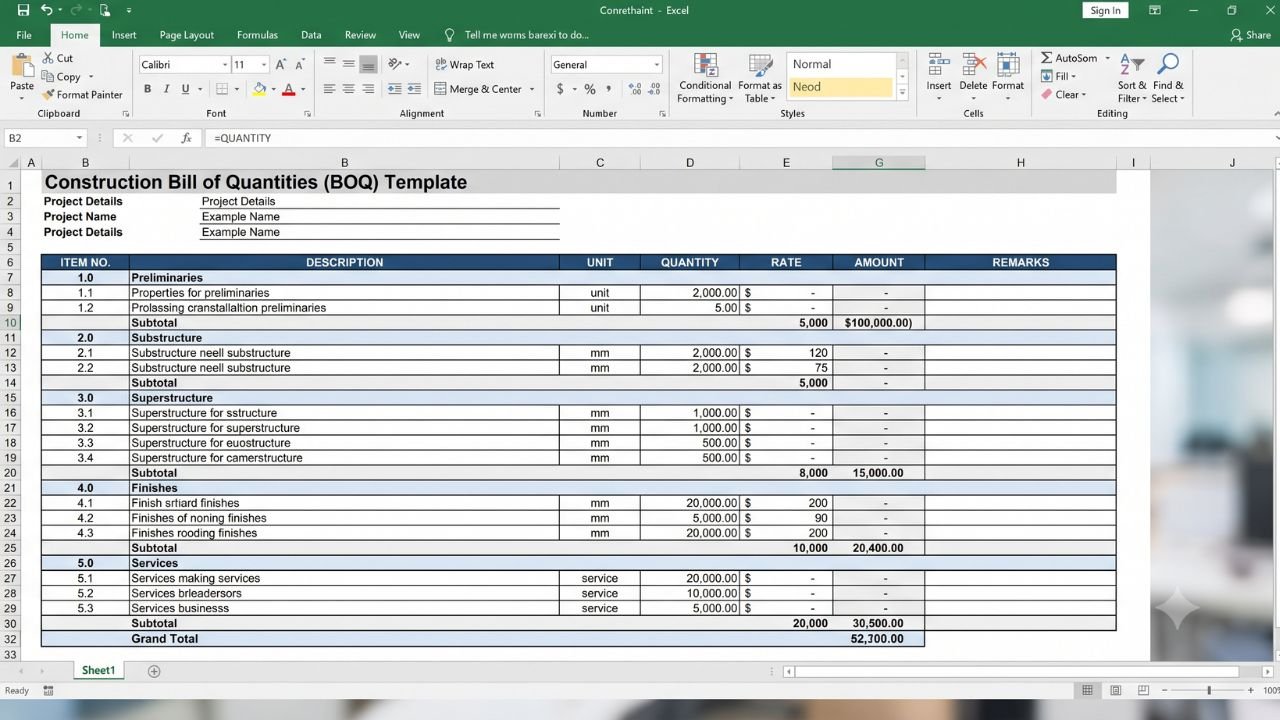
Task: Toggle Wrap Text
Action: [x=465, y=64]
